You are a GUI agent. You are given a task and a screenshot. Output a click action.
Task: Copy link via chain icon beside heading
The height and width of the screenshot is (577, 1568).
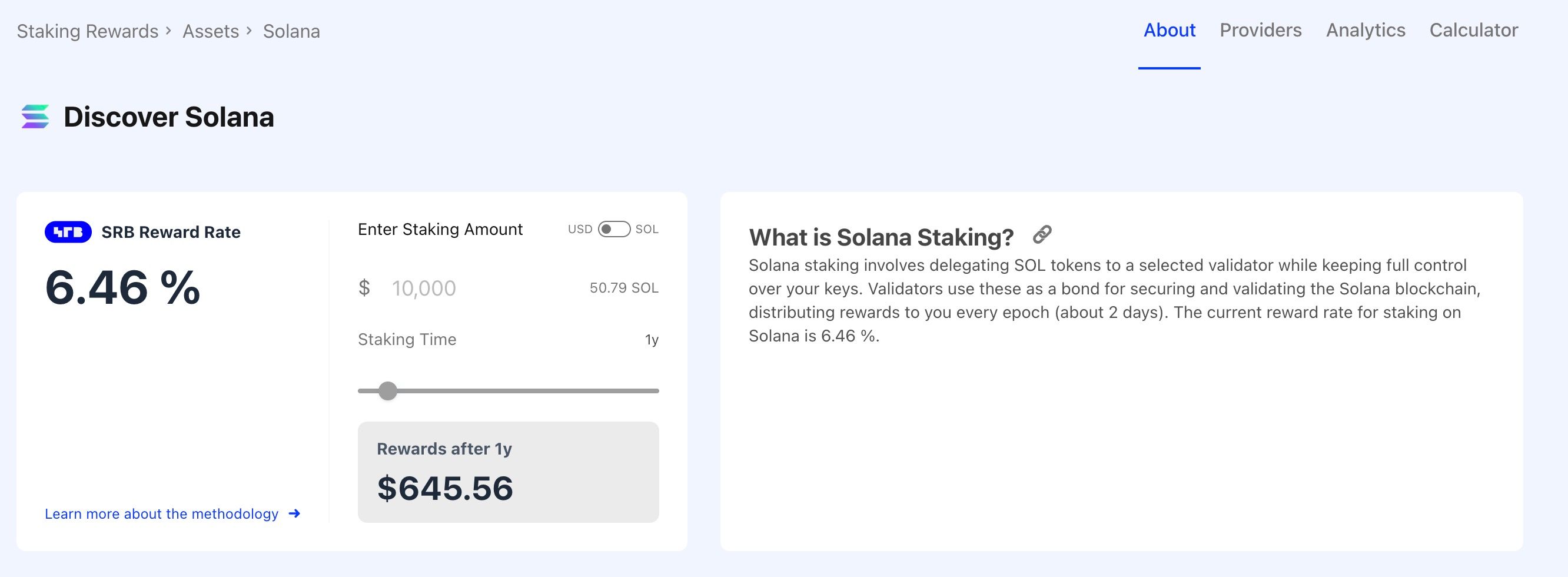(1042, 235)
